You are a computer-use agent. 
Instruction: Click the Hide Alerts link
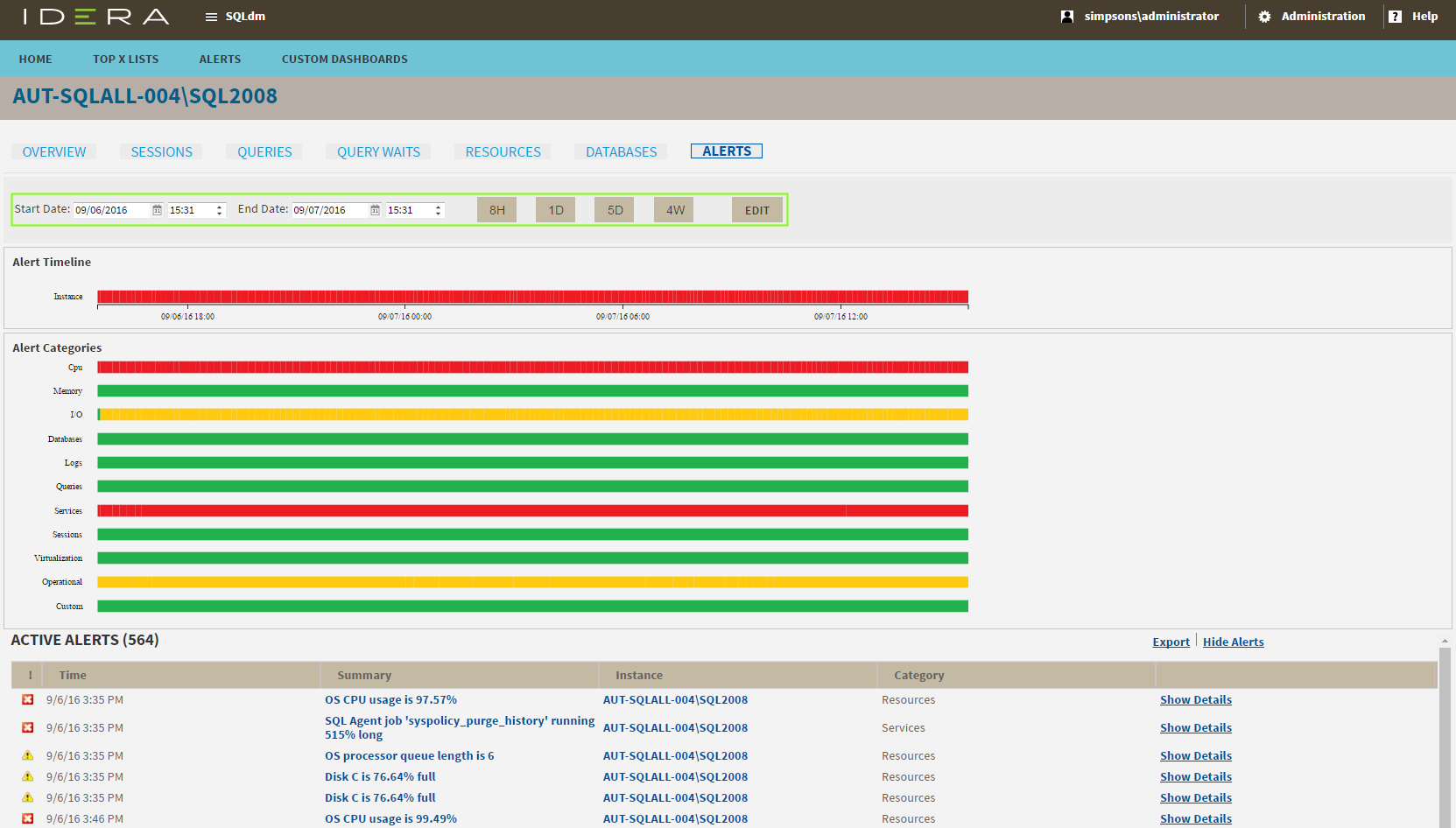tap(1233, 642)
